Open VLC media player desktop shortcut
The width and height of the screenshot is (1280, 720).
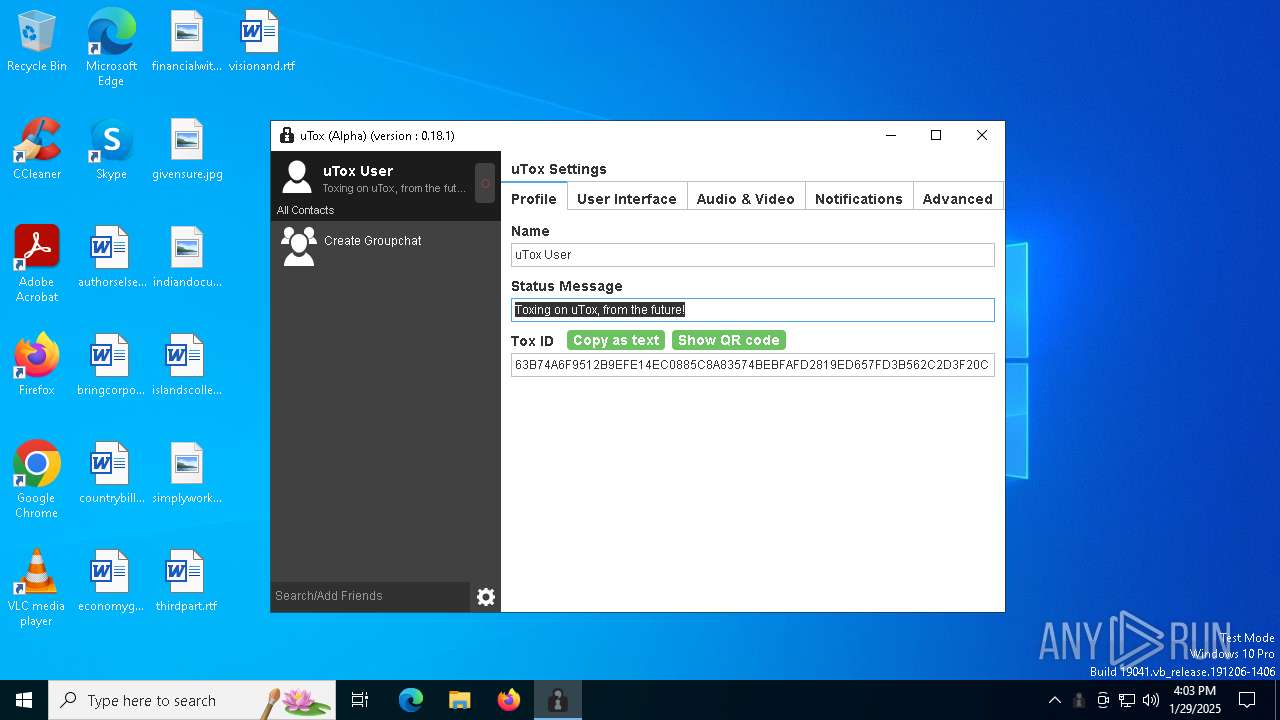[37, 588]
